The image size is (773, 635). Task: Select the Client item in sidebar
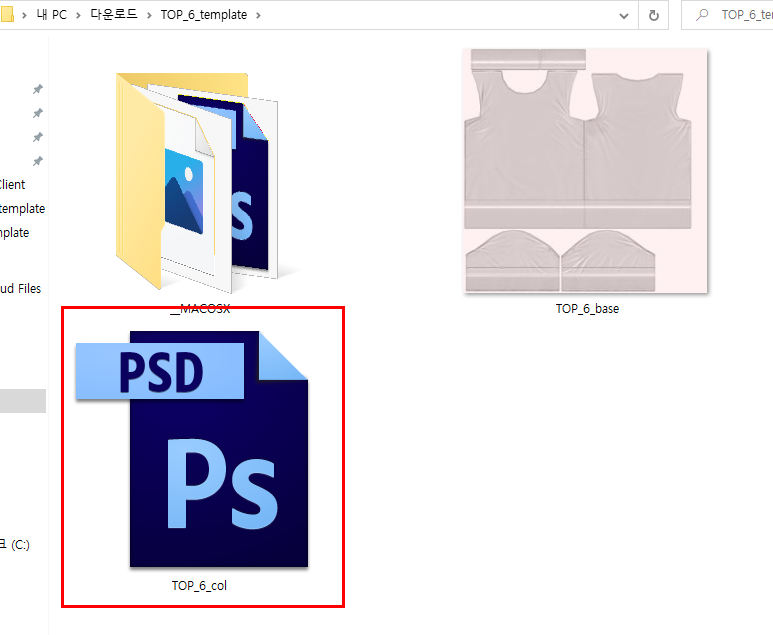12,184
